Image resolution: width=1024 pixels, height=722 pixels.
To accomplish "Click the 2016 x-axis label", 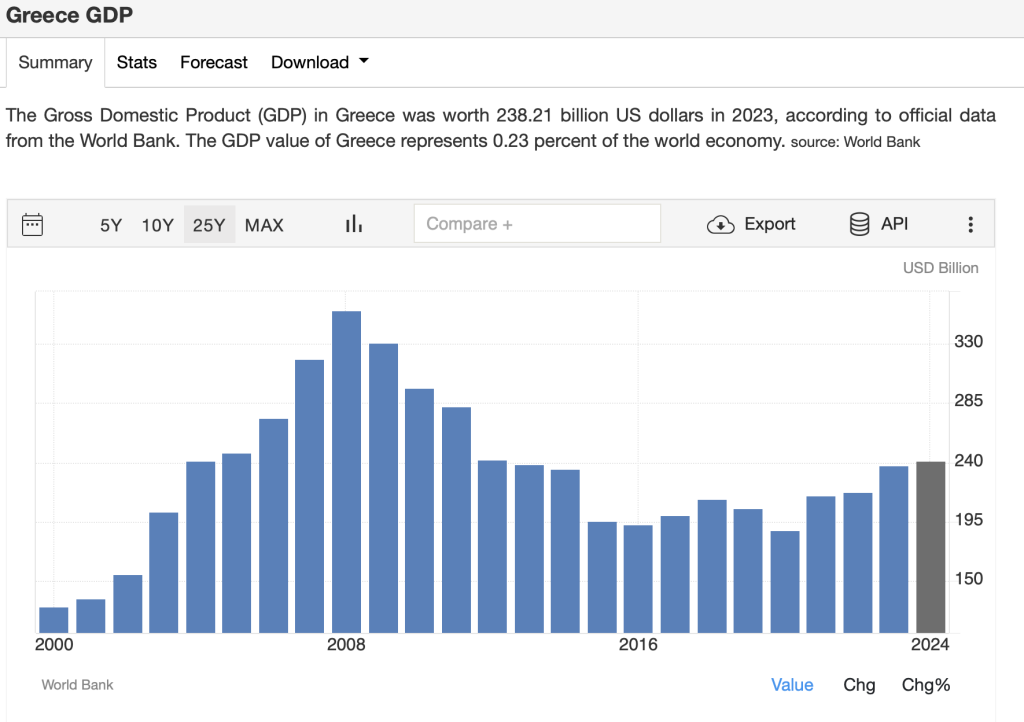I will (x=638, y=644).
